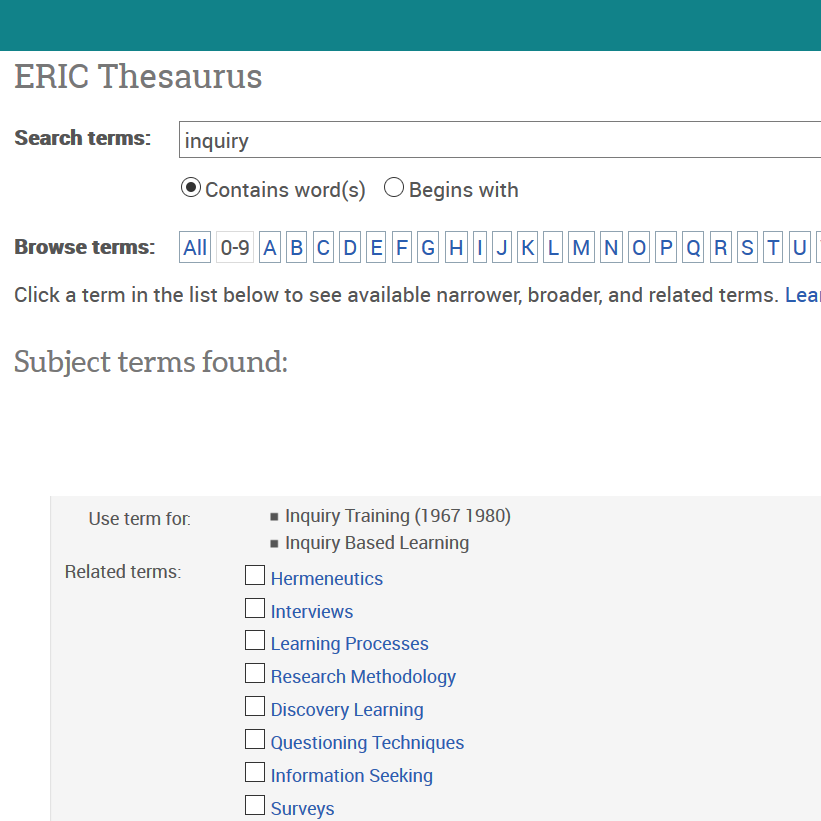Open the Discovery Learning term link
The image size is (821, 821).
pyautogui.click(x=347, y=710)
